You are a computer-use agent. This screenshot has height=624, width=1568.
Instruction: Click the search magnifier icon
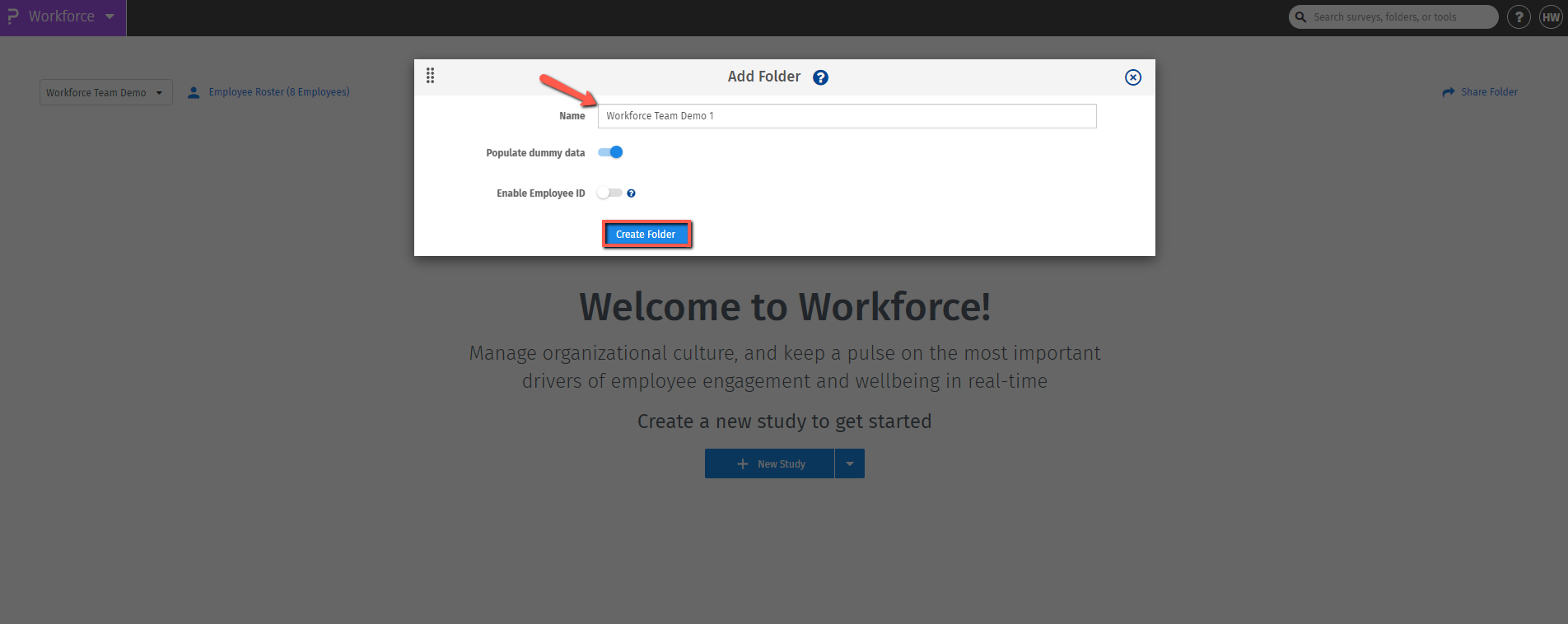pyautogui.click(x=1301, y=17)
